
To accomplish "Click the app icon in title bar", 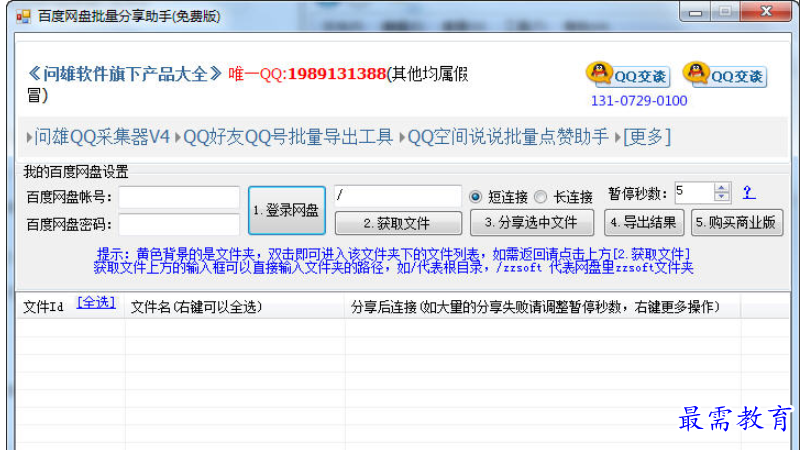I will point(23,16).
